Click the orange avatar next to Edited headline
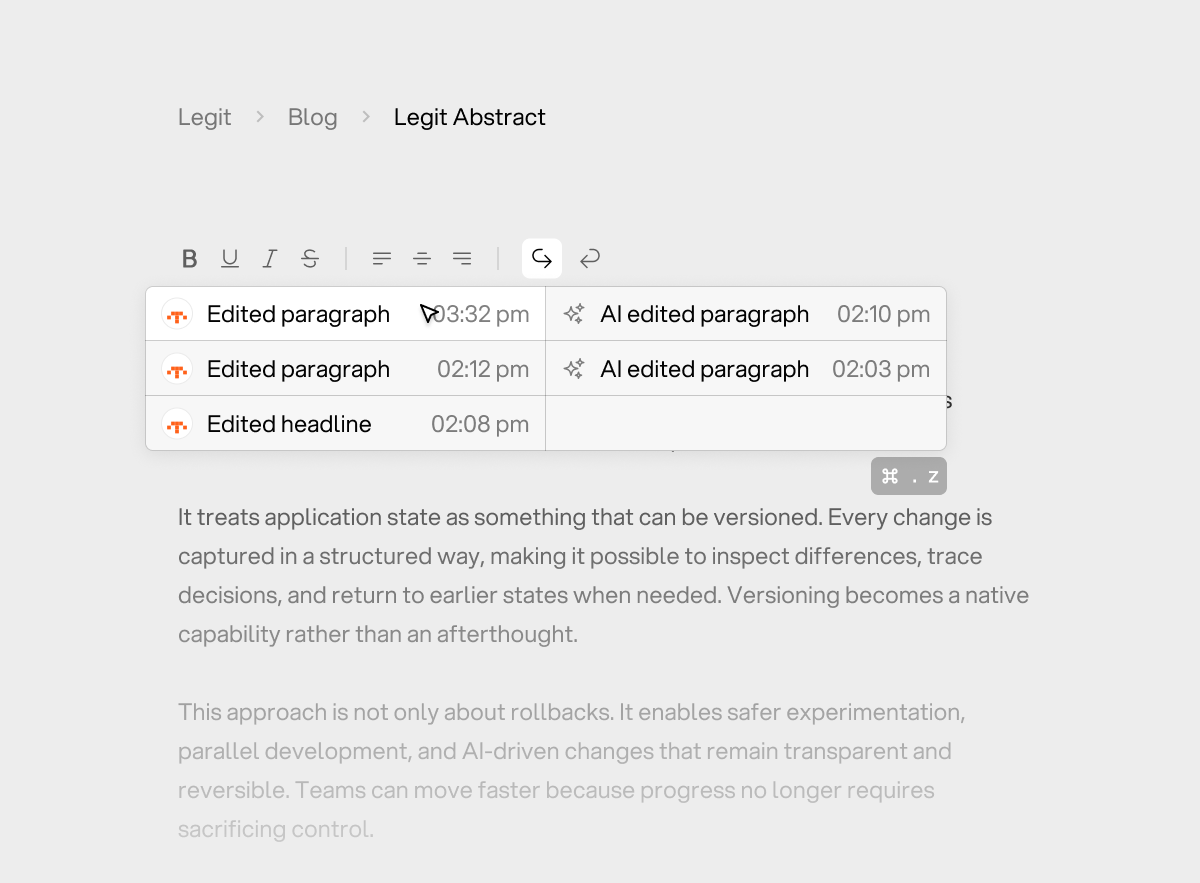Screen dimensions: 1200x883 tap(177, 424)
